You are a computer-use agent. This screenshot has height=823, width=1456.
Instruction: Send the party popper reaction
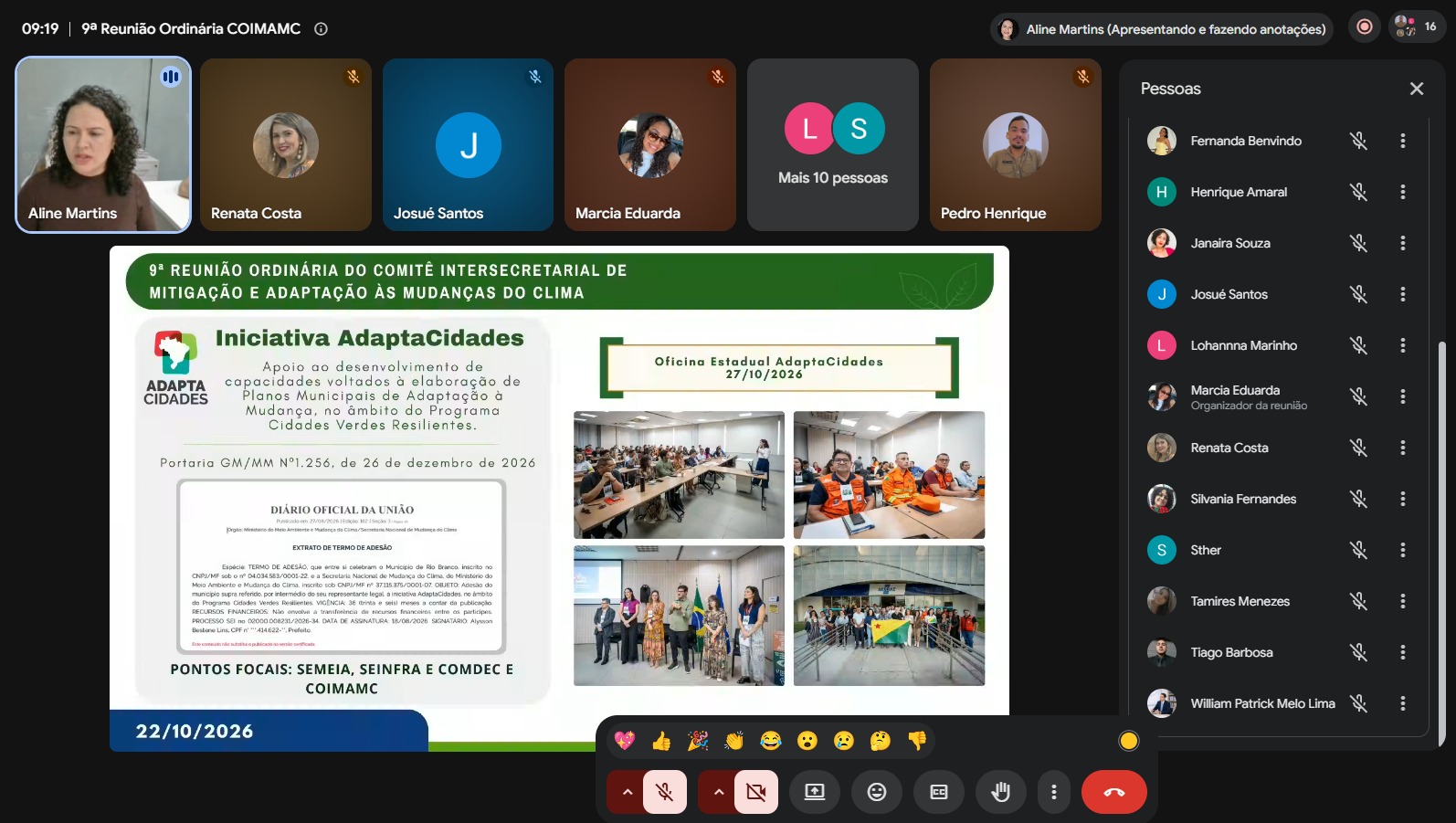pyautogui.click(x=698, y=741)
